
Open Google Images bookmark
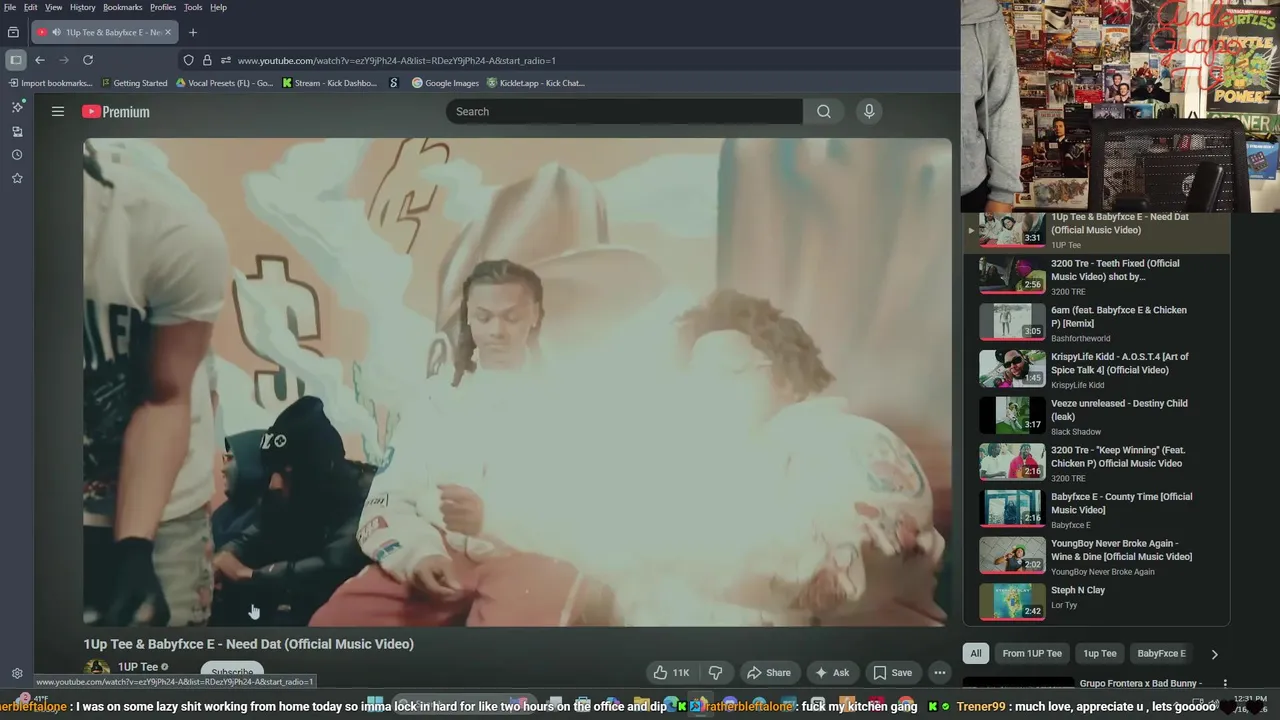pos(445,83)
